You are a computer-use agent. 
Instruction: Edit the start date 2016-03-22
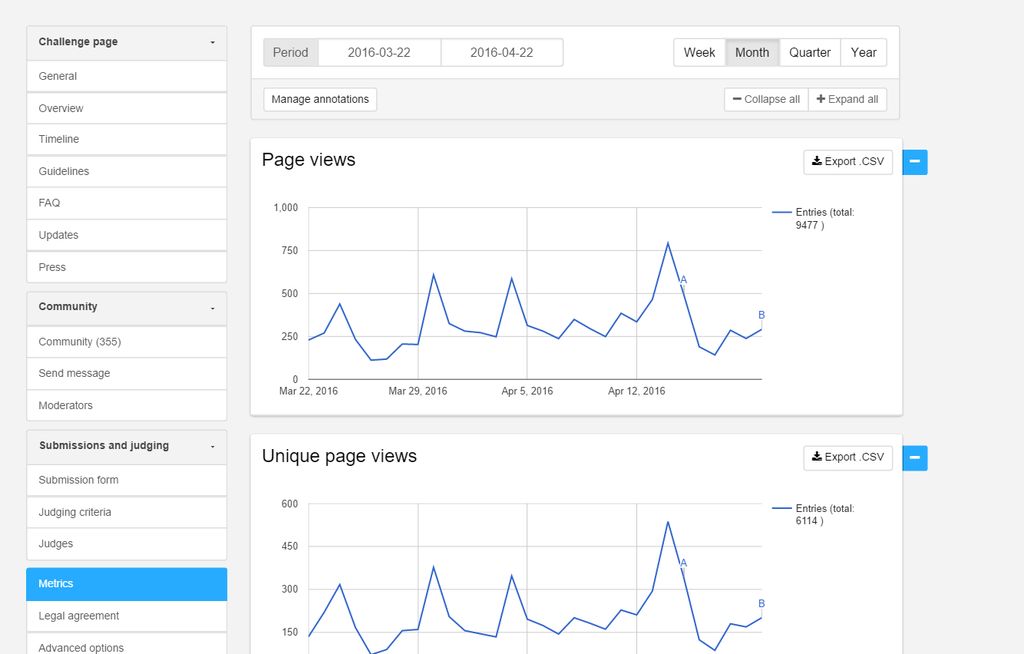click(379, 52)
